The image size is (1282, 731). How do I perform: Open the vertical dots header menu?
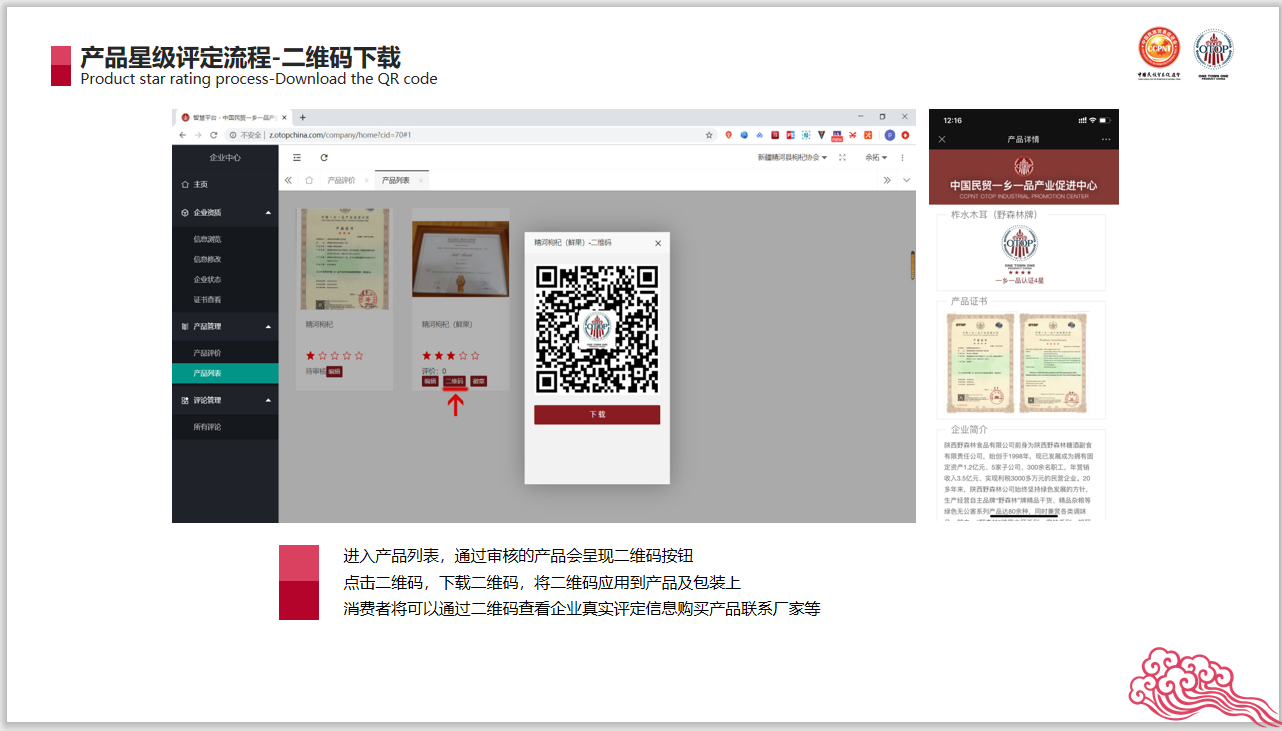tap(902, 157)
